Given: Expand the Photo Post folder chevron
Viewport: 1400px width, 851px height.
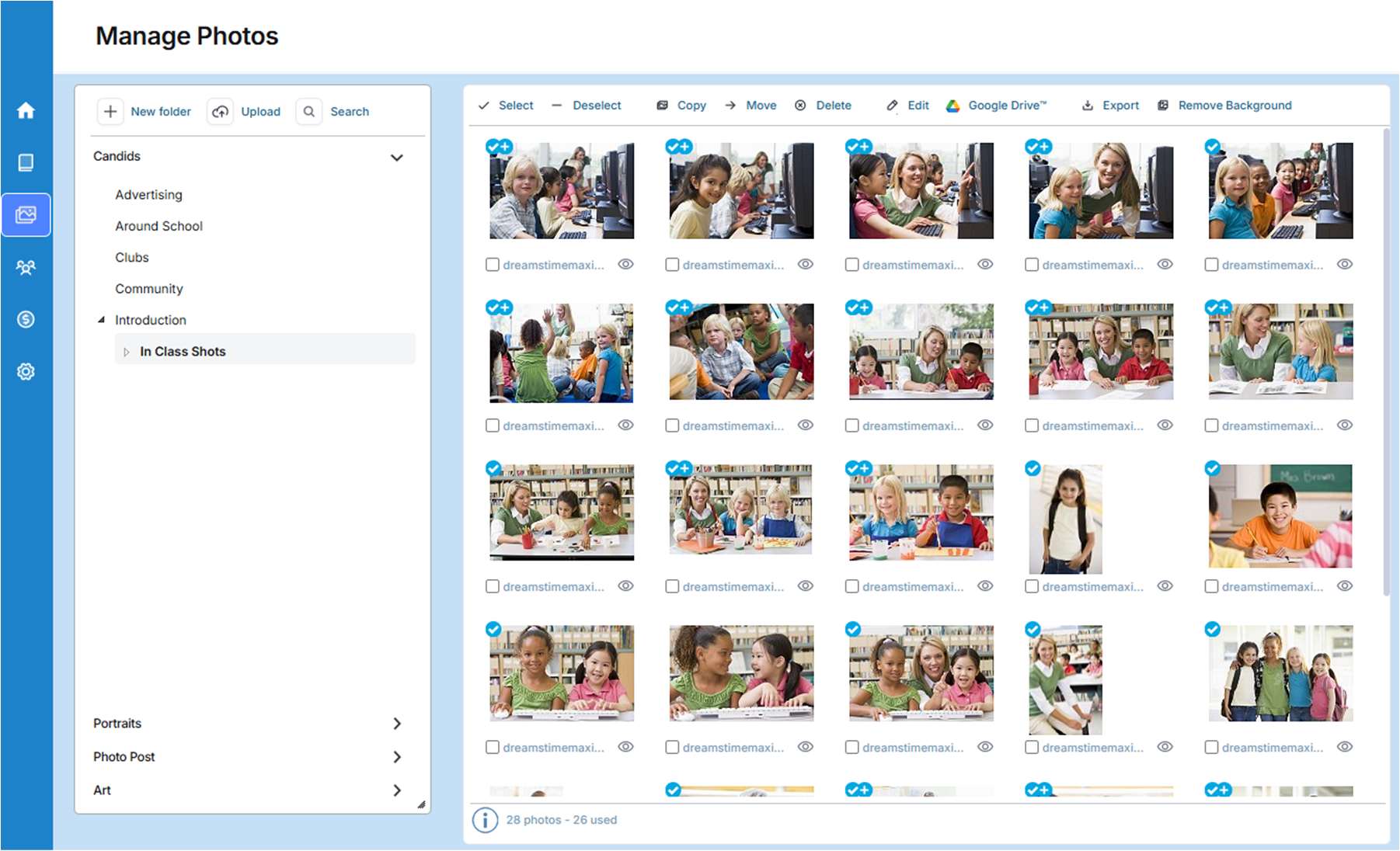Looking at the screenshot, I should pos(397,757).
